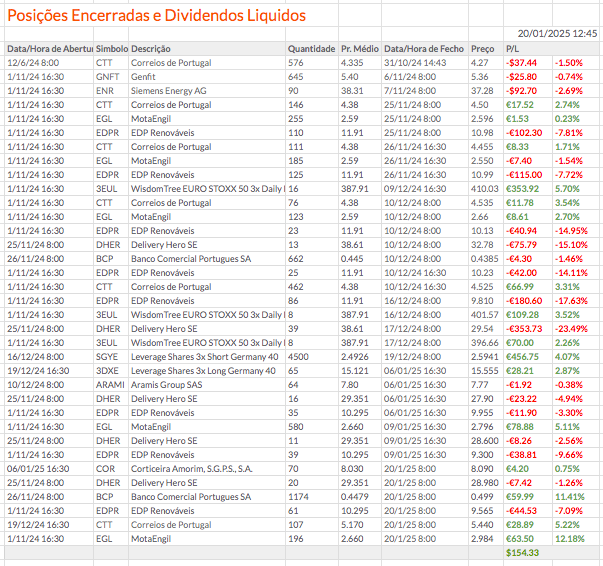Screen dimensions: 603x566
Task: Select the P/L cell €456.75
Action: click(522, 357)
